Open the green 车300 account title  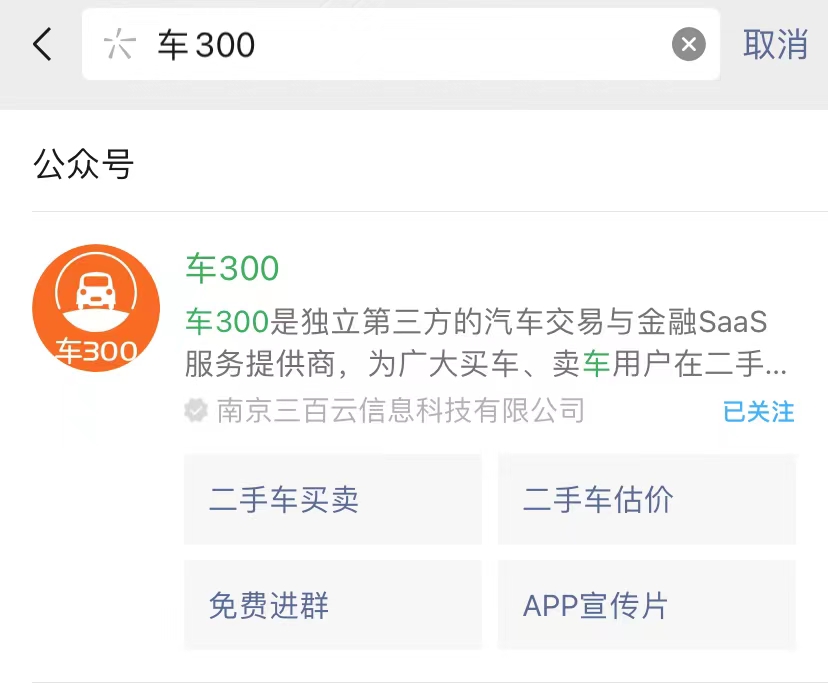pos(232,268)
